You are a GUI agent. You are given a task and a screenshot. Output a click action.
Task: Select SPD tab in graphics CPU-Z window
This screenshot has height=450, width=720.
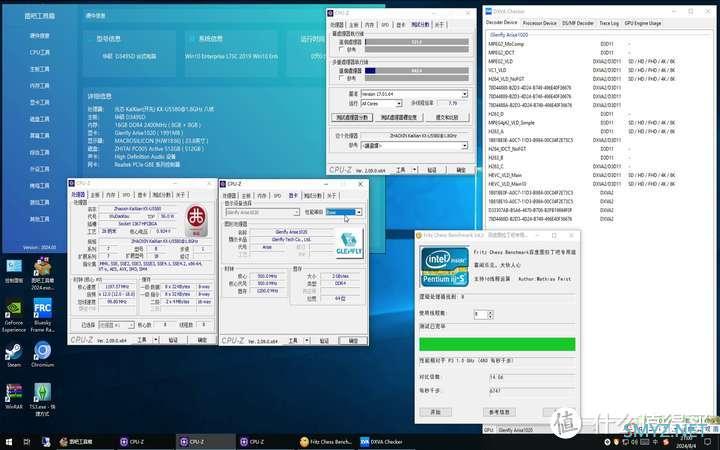pos(277,196)
